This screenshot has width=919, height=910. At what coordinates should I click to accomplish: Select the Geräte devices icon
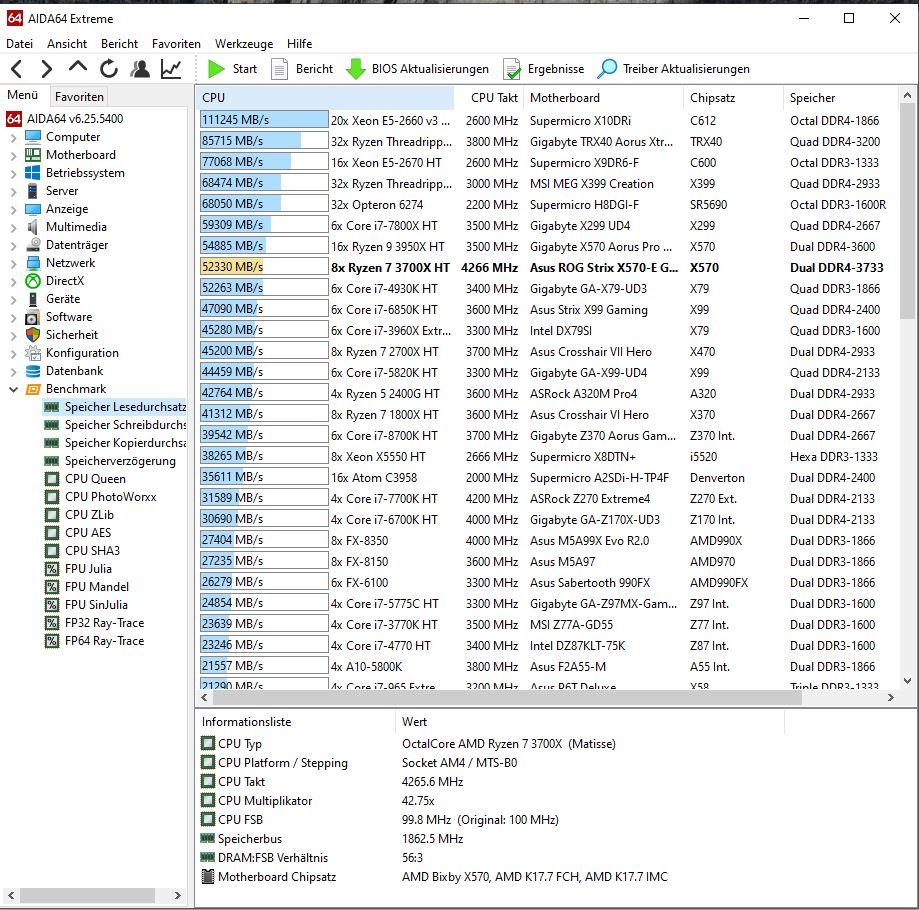pos(33,299)
